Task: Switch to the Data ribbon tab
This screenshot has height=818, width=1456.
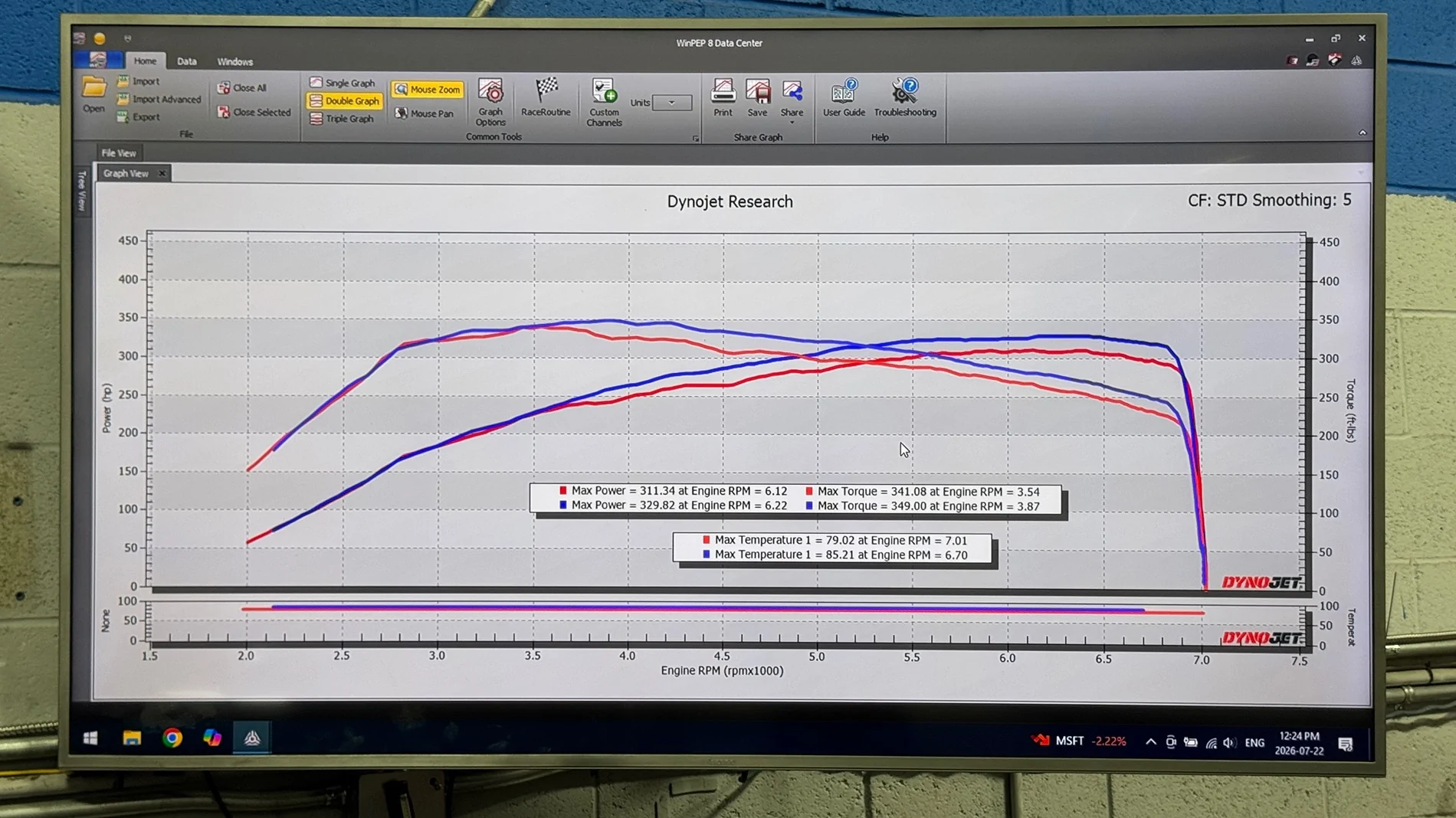Action: tap(186, 61)
